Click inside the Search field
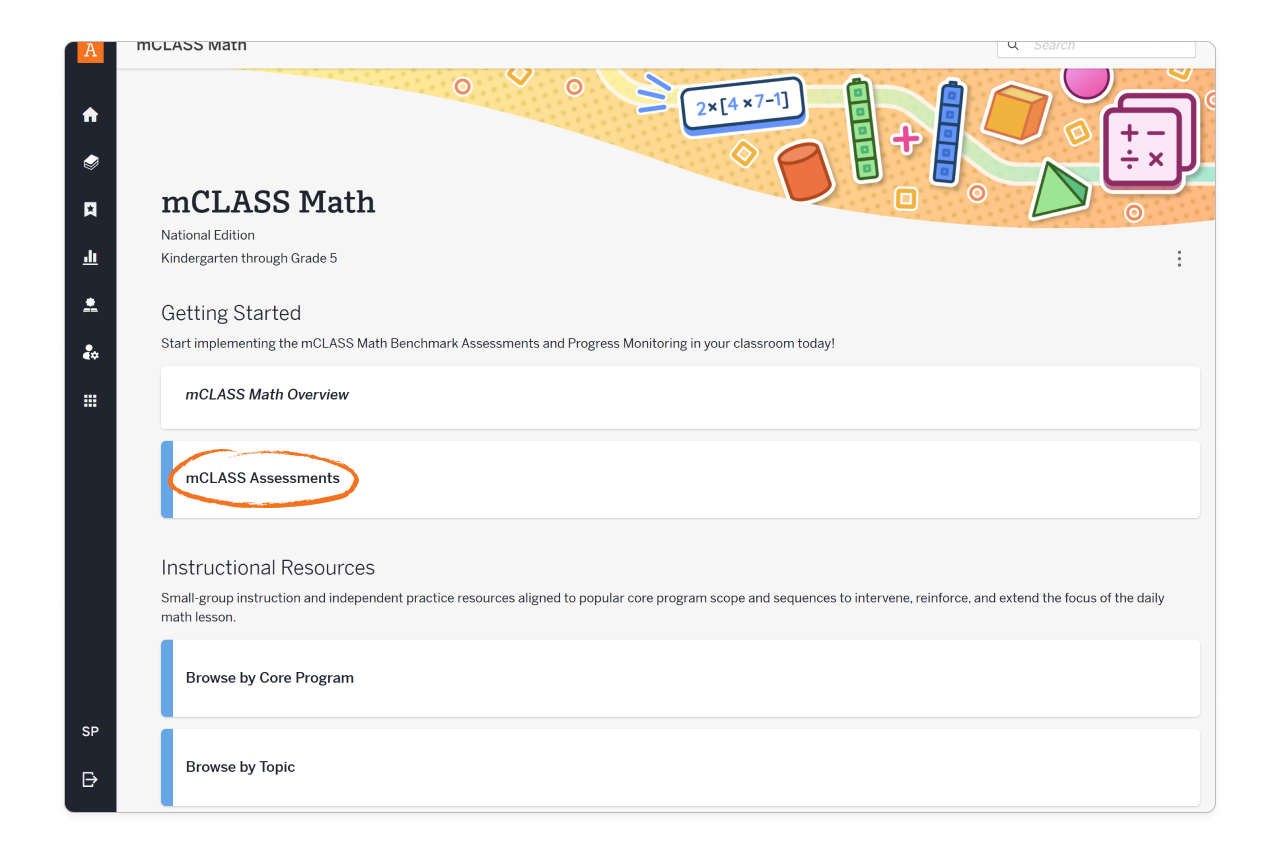Viewport: 1280px width, 853px height. (x=1100, y=45)
